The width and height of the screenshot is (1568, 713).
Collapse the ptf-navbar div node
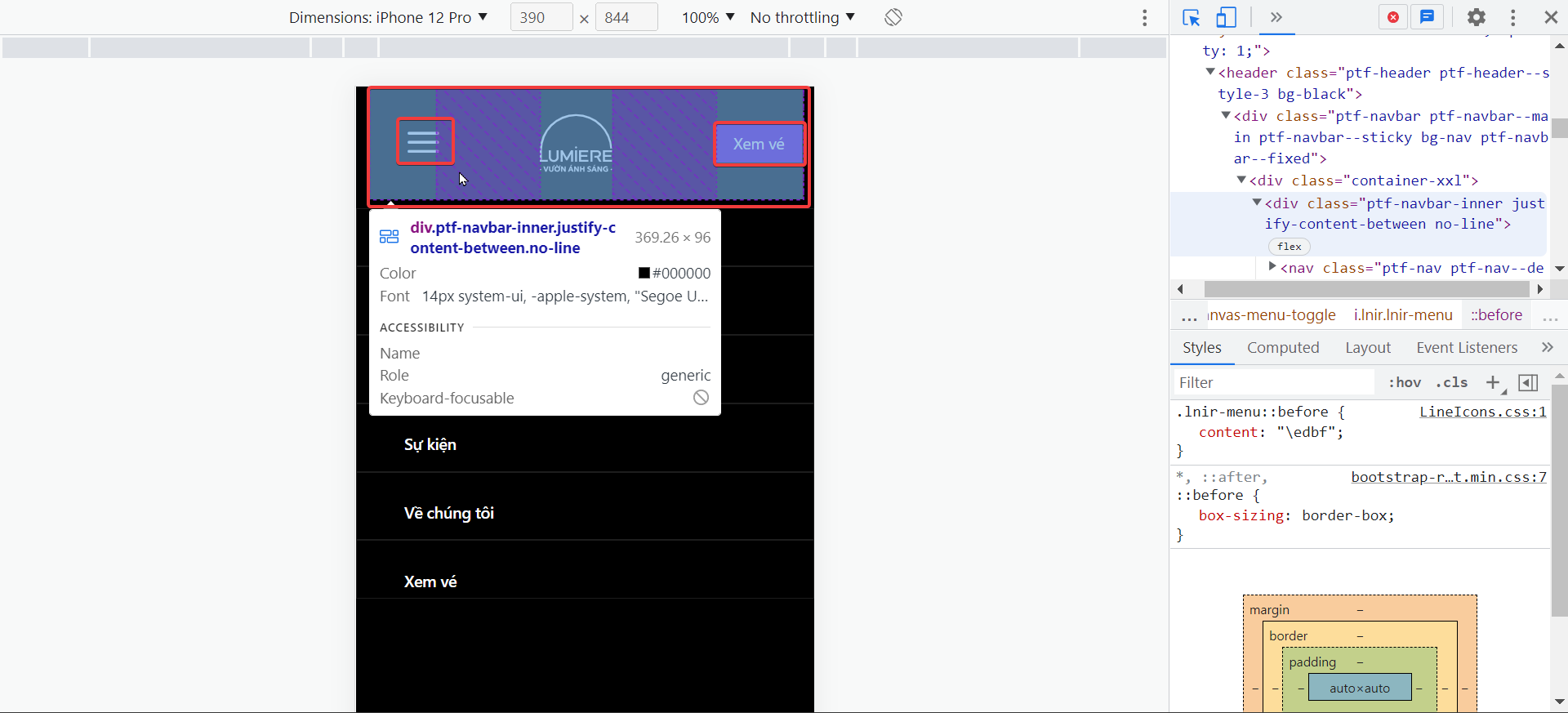(x=1226, y=116)
